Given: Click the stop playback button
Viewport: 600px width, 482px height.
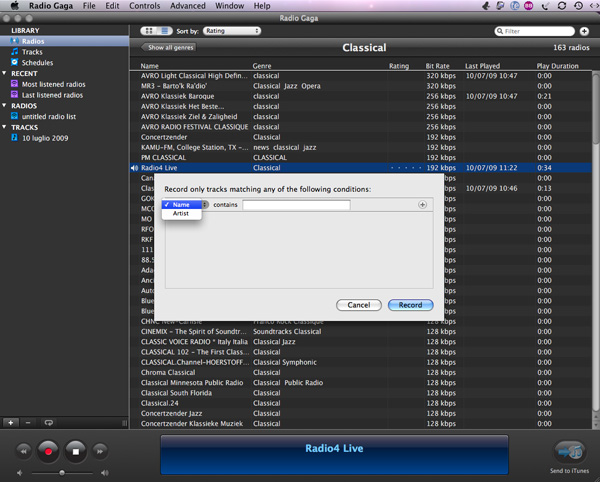Looking at the screenshot, I should coord(76,451).
